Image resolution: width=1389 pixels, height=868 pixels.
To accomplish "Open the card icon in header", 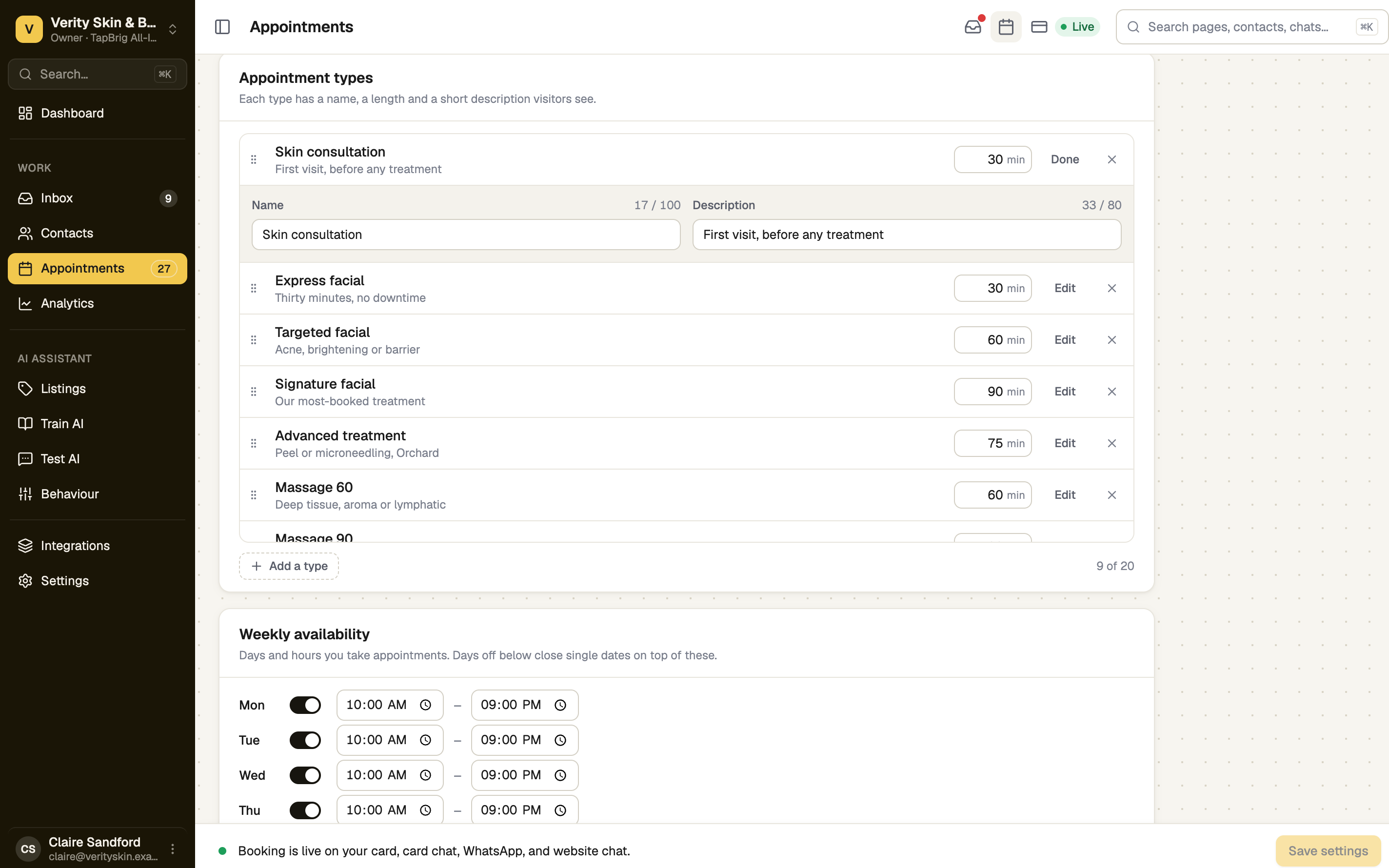I will click(1039, 27).
